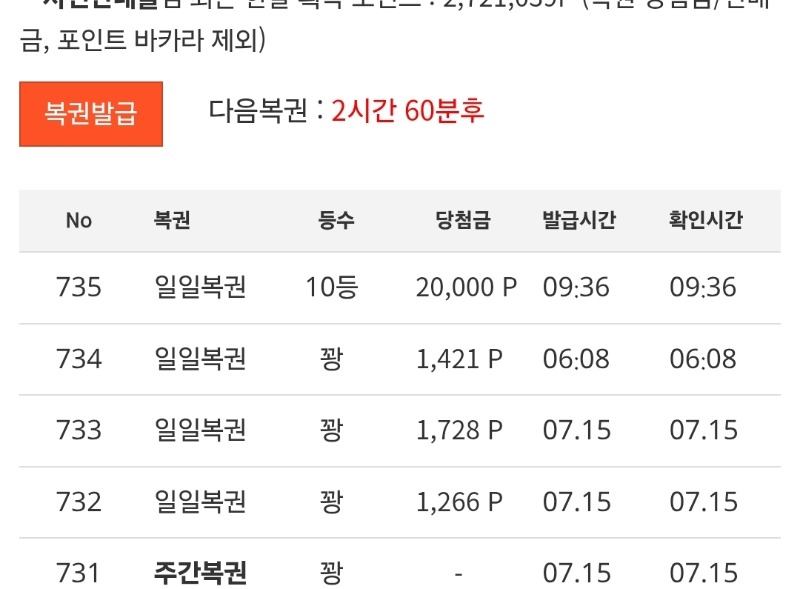Click row number 734
The height and width of the screenshot is (589, 800).
pyautogui.click(x=79, y=359)
